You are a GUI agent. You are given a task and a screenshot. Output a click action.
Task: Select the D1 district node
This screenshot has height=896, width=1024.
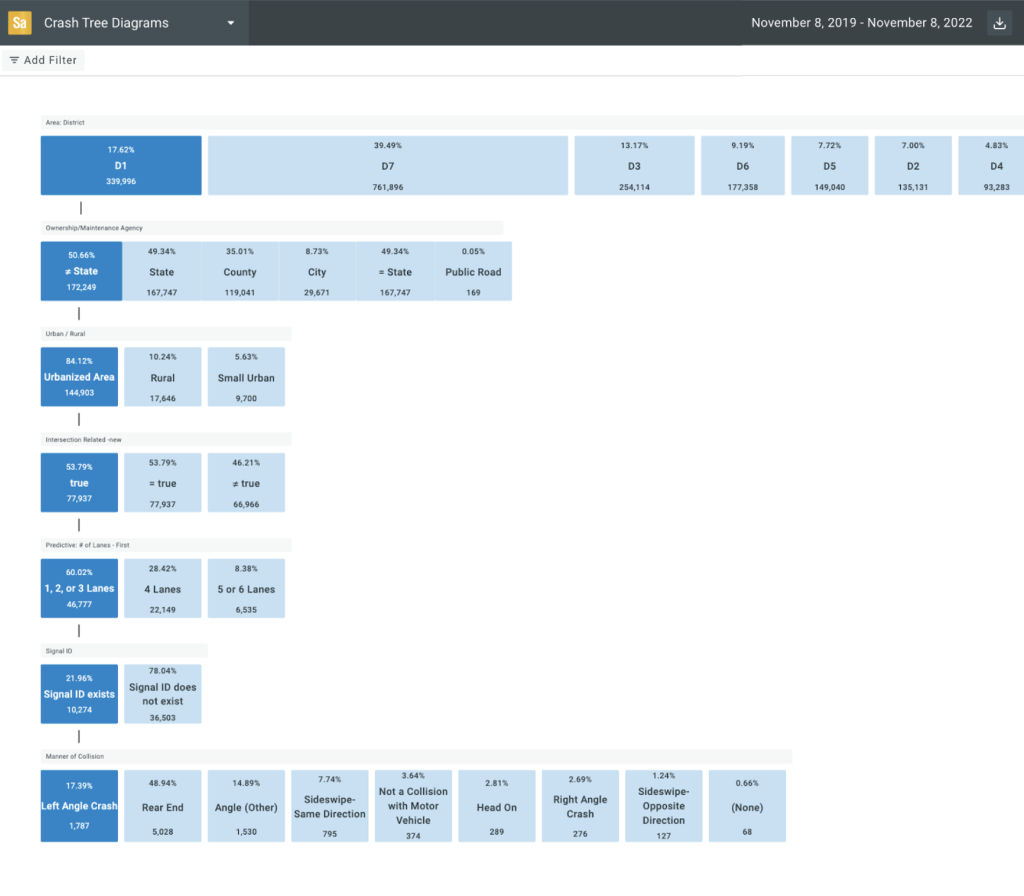[121, 166]
